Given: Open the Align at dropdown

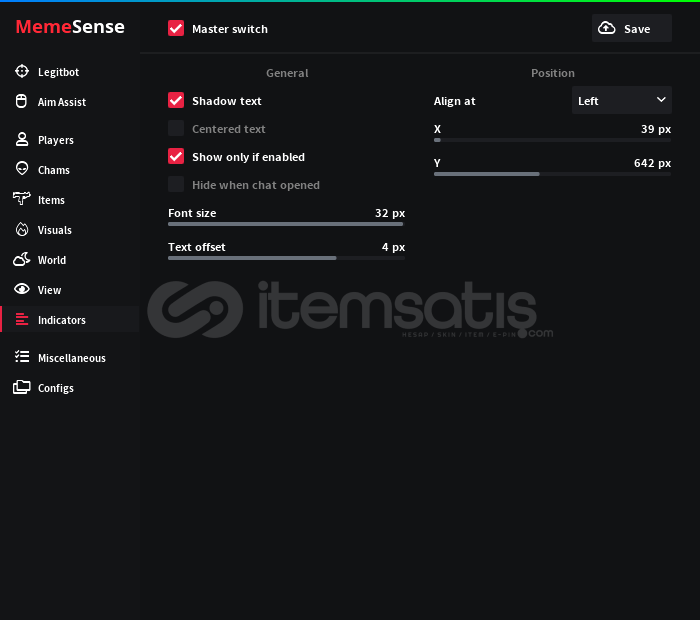Looking at the screenshot, I should [x=621, y=100].
